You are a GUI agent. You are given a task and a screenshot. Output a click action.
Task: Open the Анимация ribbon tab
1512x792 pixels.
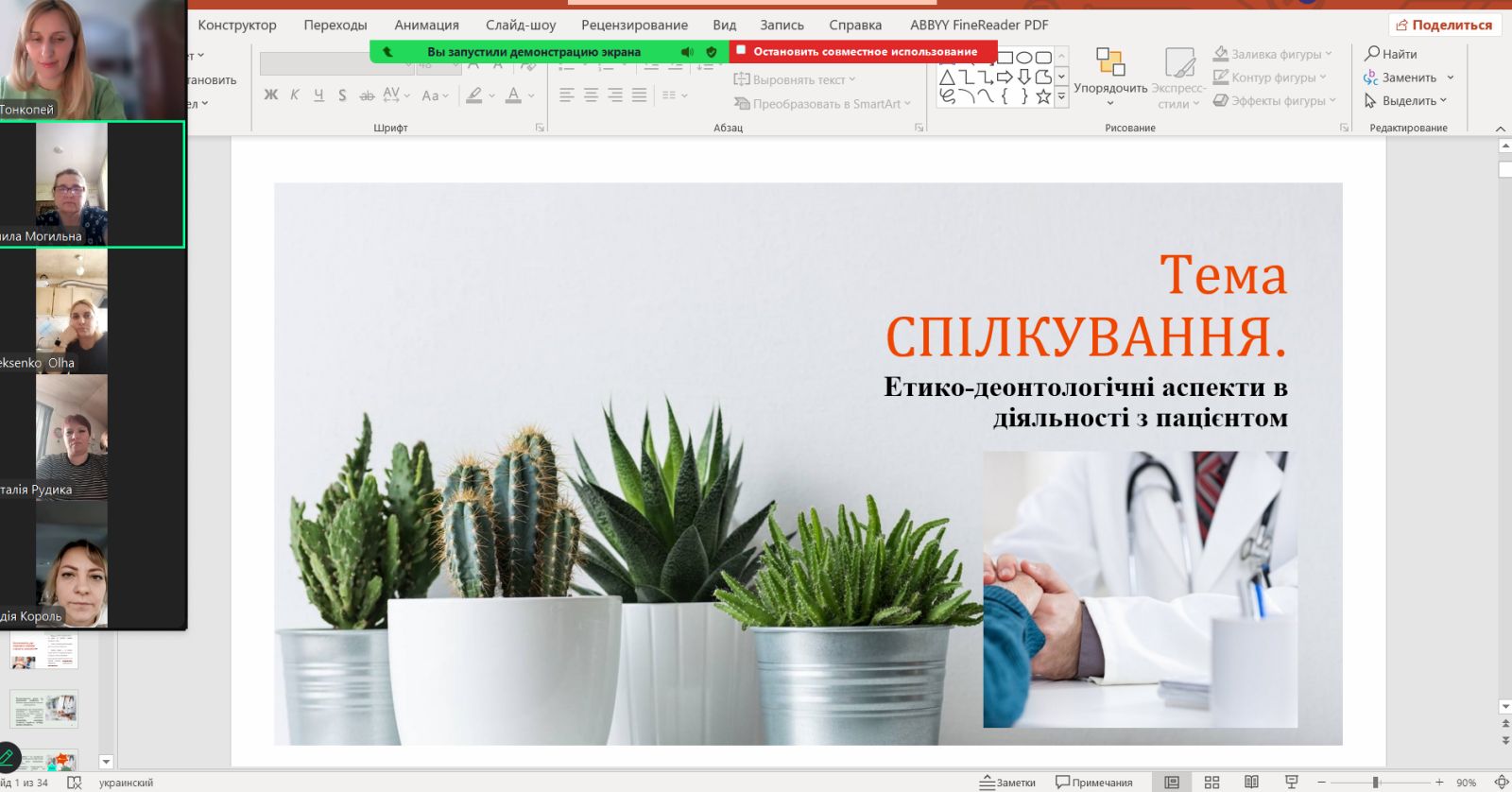click(426, 25)
